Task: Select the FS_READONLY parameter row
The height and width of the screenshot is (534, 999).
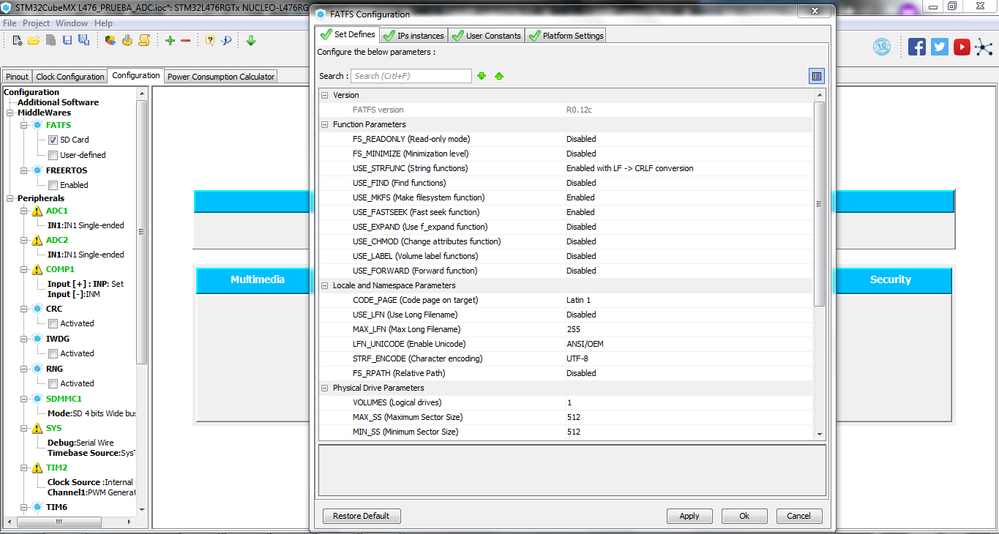Action: click(566, 139)
